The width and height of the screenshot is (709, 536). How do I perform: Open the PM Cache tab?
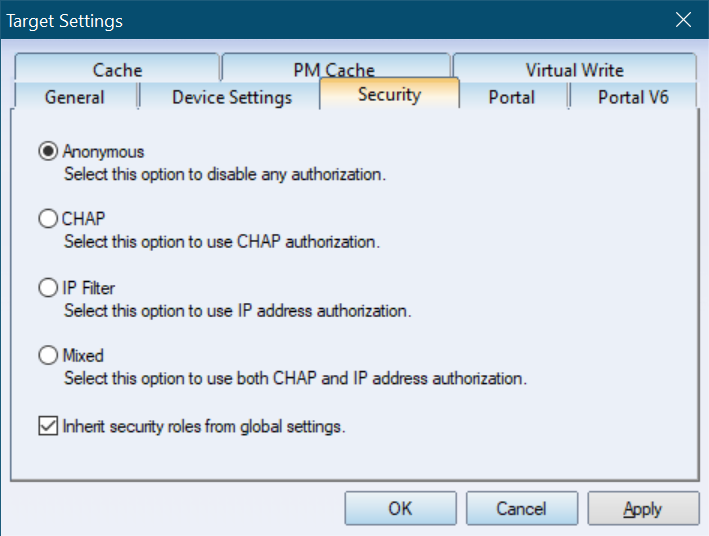coord(335,69)
